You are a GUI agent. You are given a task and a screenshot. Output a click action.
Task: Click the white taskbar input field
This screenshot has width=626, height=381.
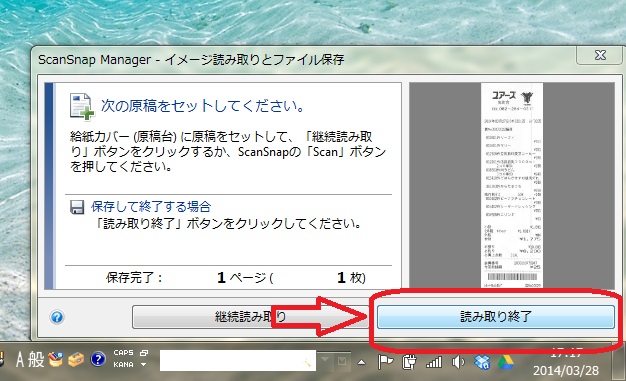click(238, 360)
